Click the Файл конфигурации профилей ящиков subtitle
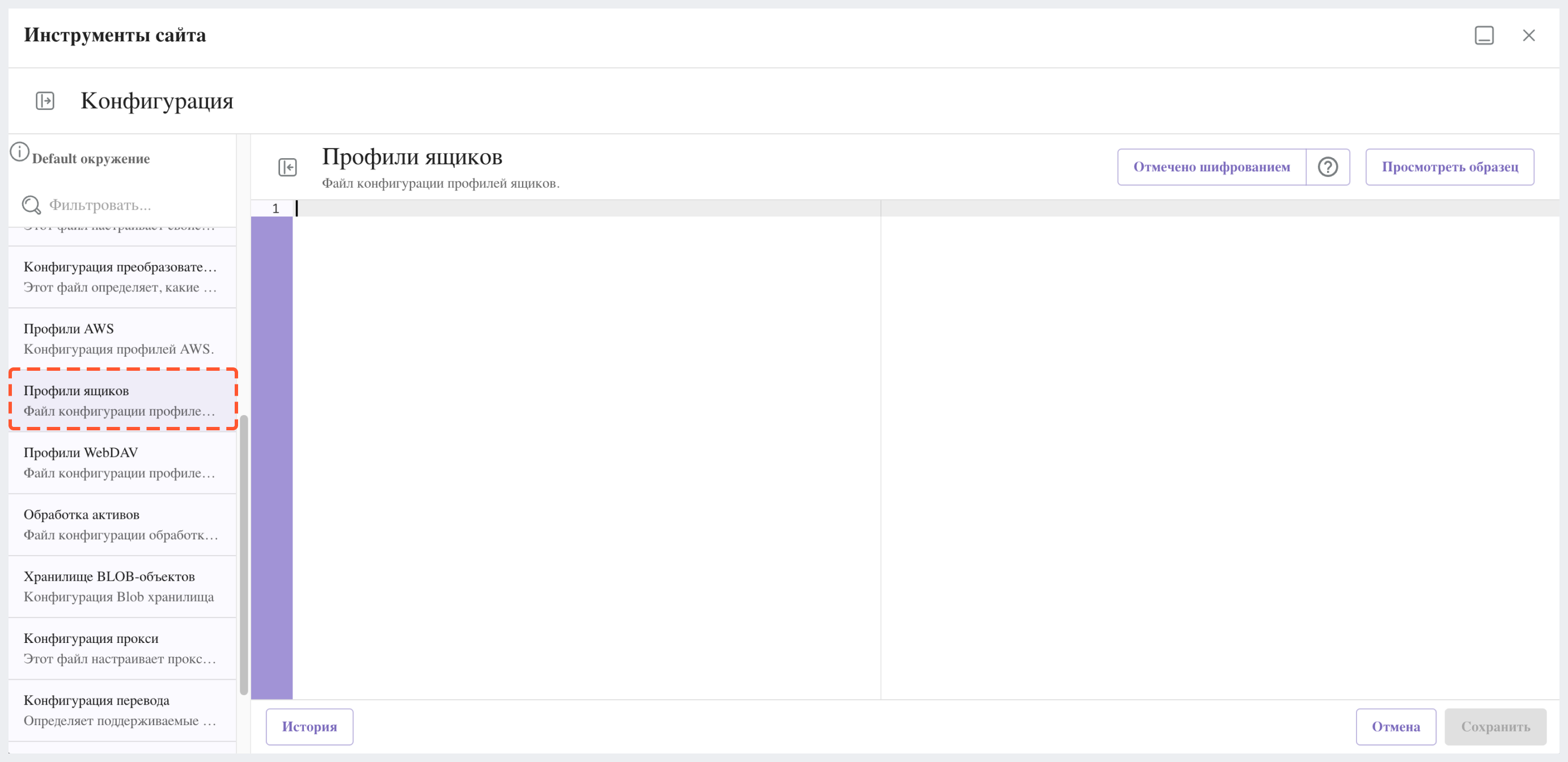 [x=440, y=183]
